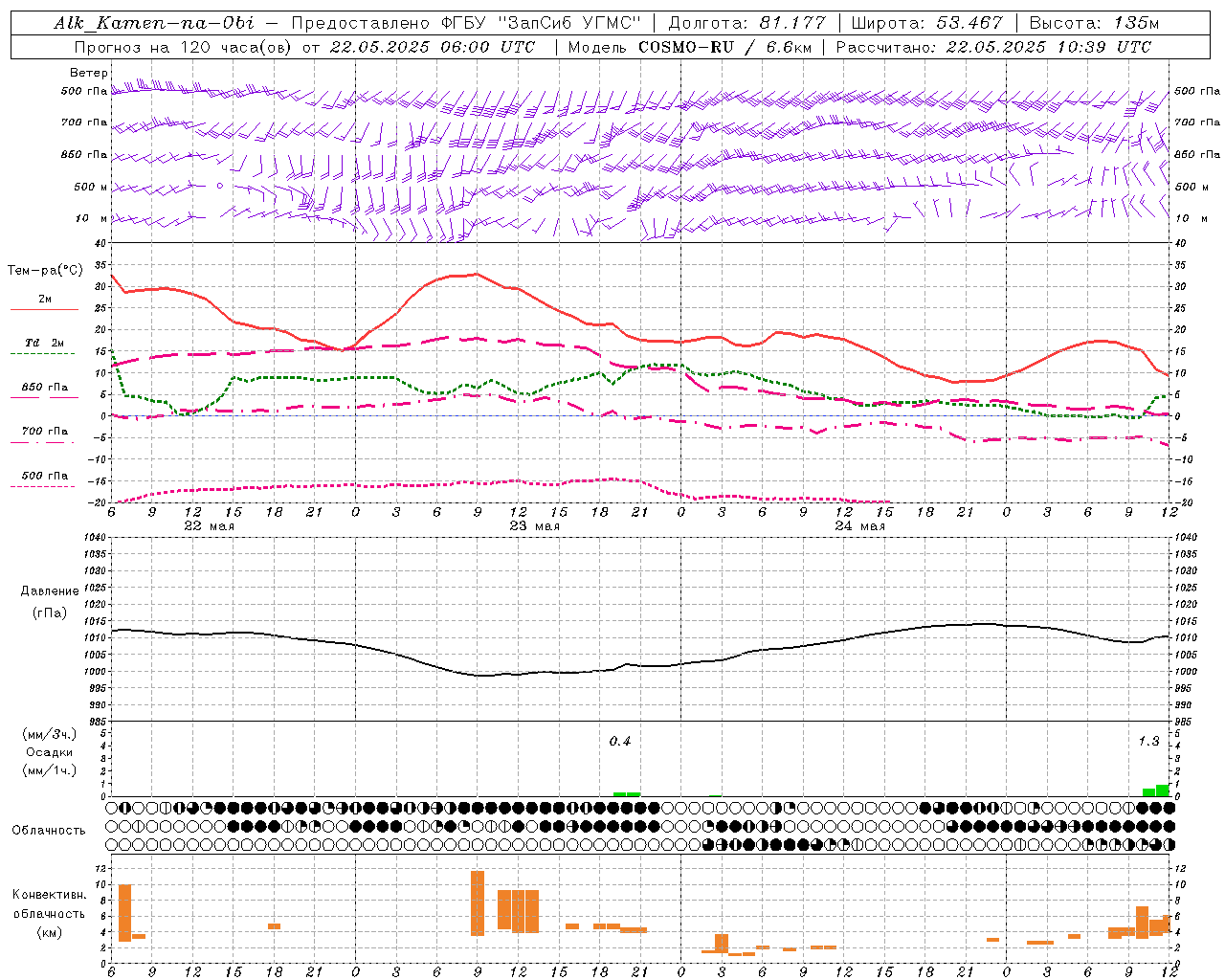
Task: Select the Прогноз на 120 часа(ов) text
Action: pos(184,47)
